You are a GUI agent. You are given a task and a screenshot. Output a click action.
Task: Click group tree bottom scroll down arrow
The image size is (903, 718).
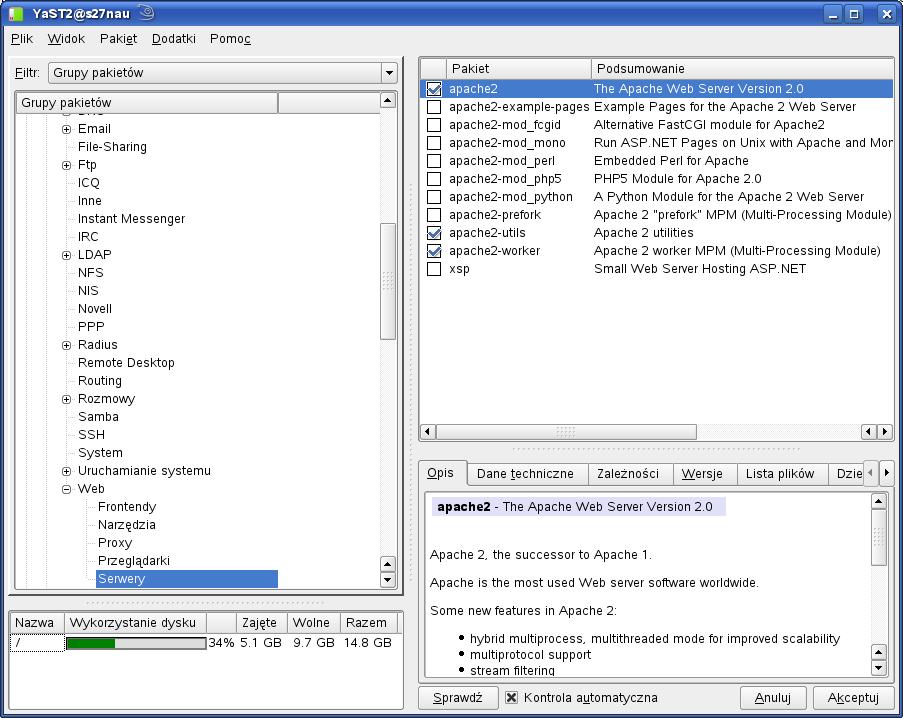(x=388, y=580)
